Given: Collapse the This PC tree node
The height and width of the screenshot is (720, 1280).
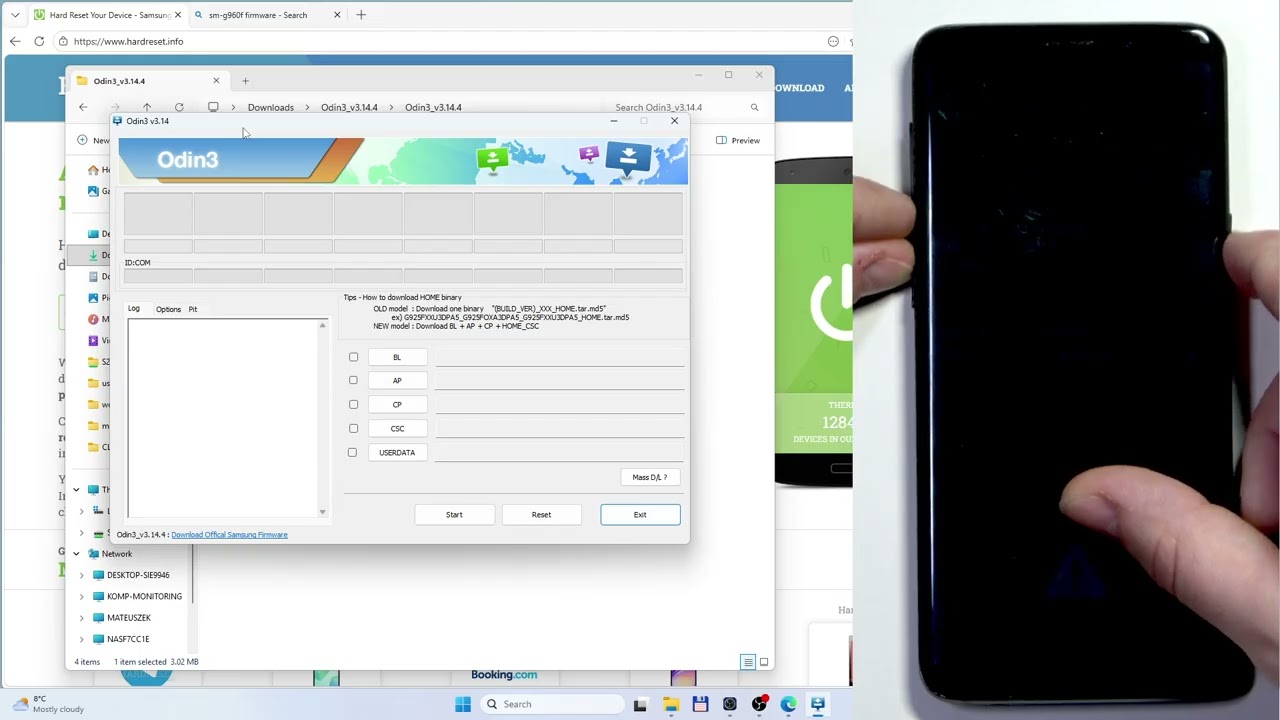Looking at the screenshot, I should pyautogui.click(x=76, y=490).
